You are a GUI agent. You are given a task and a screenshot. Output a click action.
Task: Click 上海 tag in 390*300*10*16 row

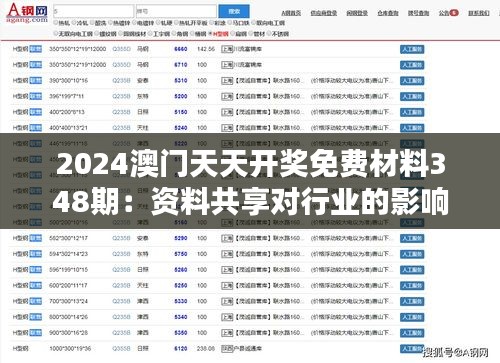pos(227,81)
